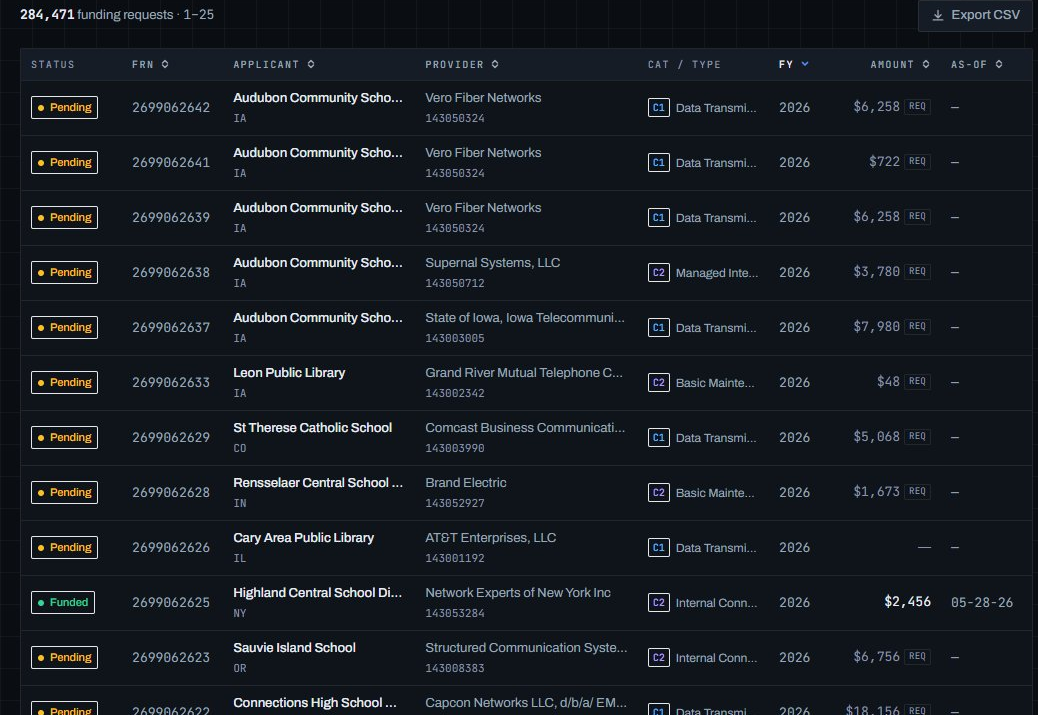Click REQ tag next to $5,068
Screen dimensions: 1038x715
coord(917,436)
